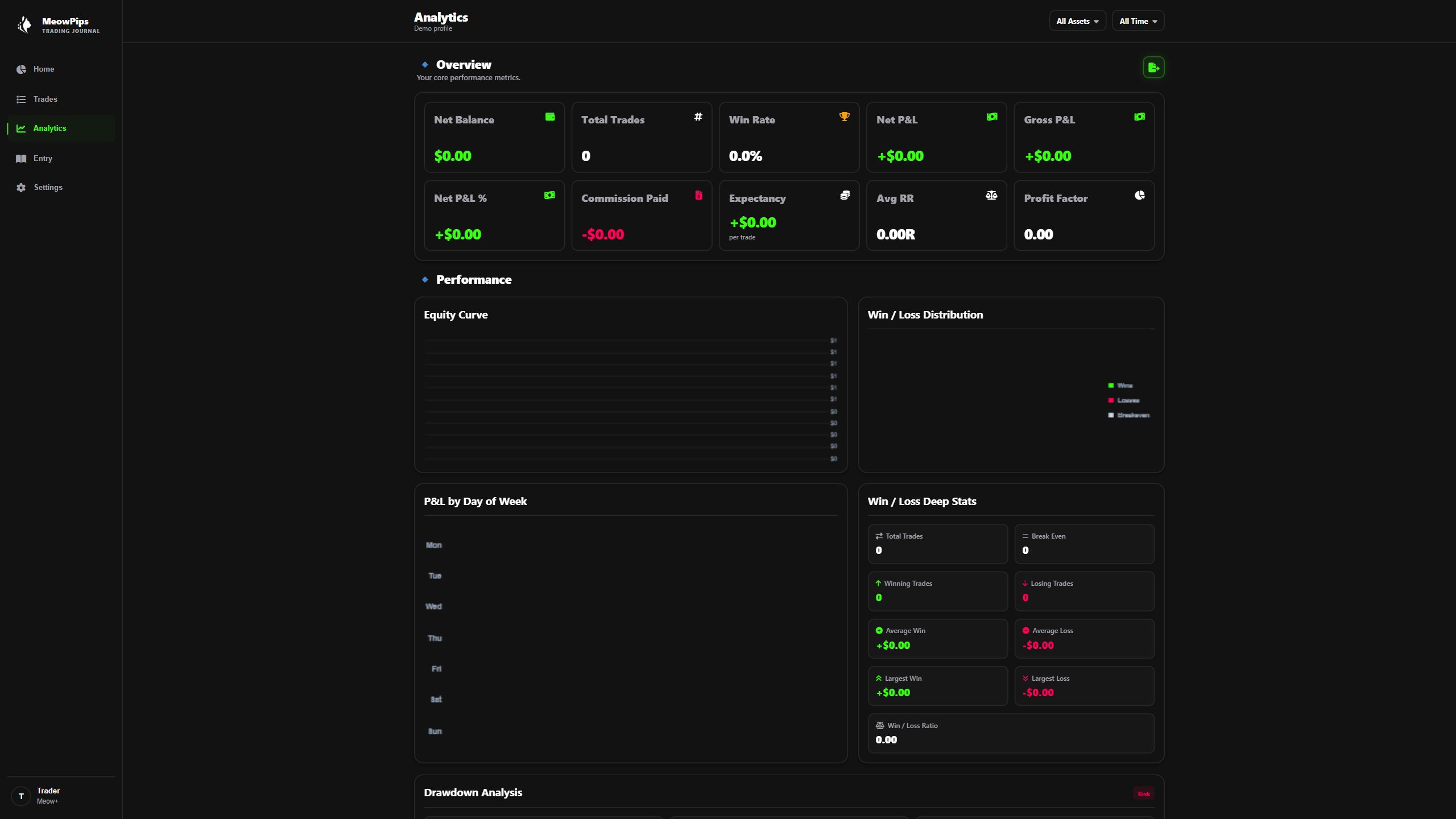
Task: Click the MeowPips cat logo
Action: [x=24, y=24]
